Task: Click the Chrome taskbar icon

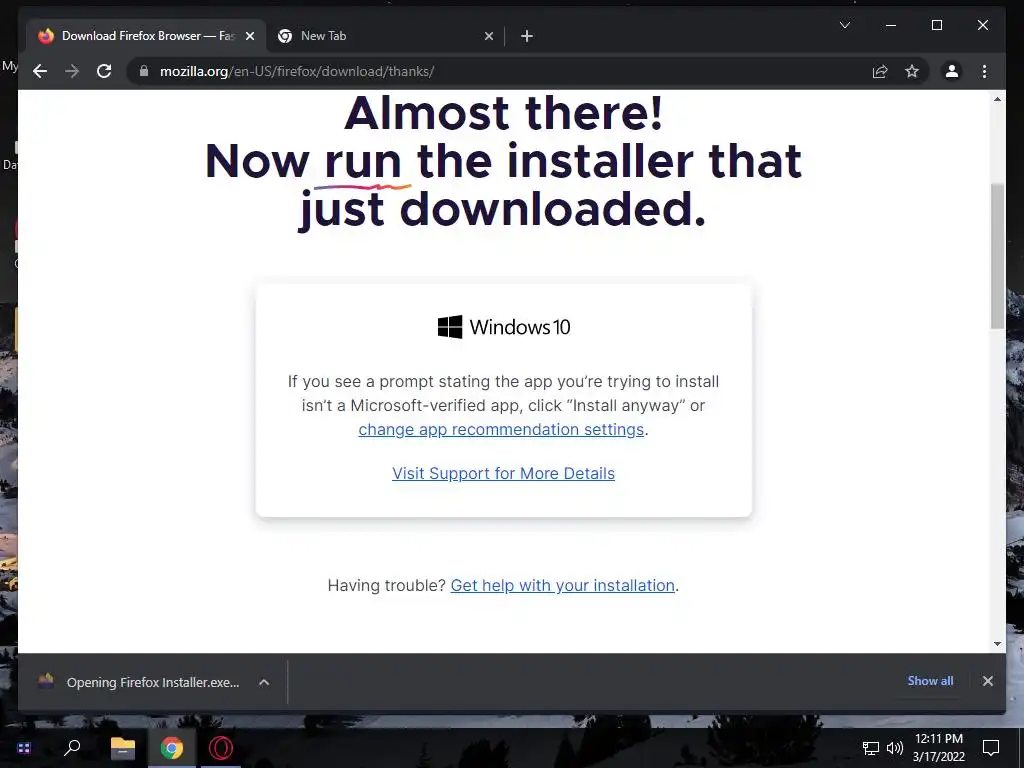Action: [172, 747]
